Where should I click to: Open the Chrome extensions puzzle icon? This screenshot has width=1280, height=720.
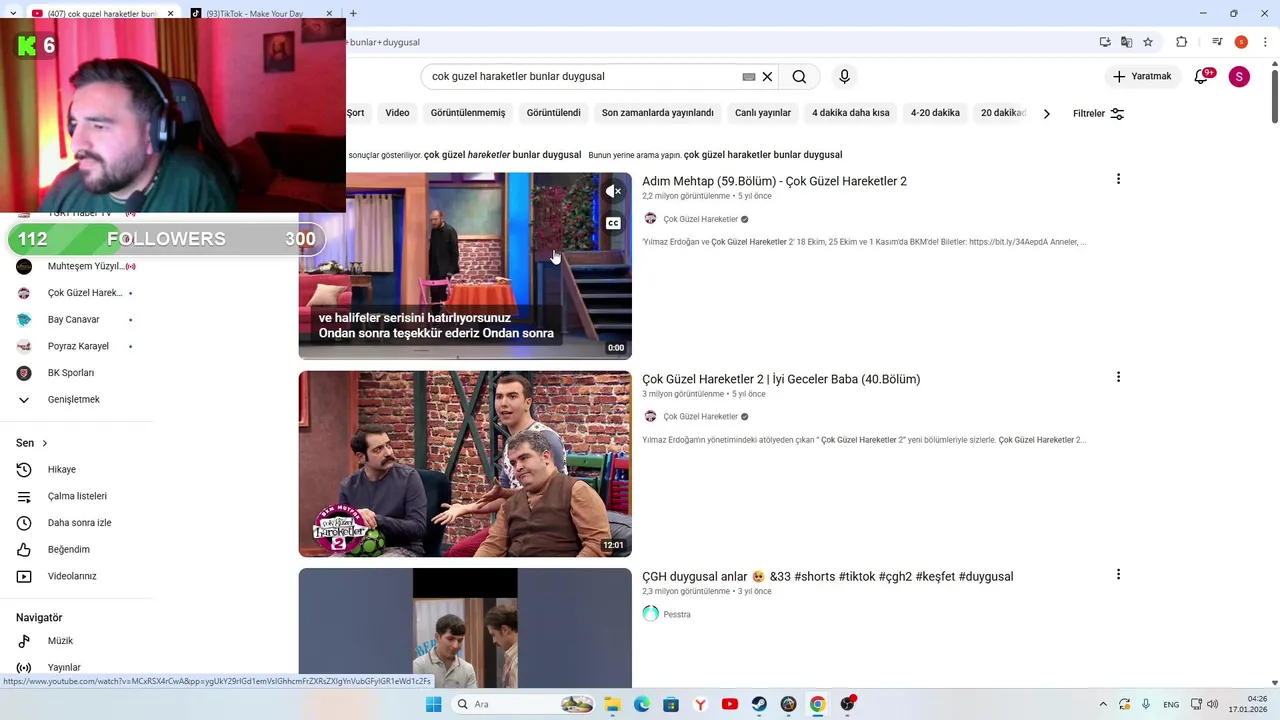pos(1181,42)
